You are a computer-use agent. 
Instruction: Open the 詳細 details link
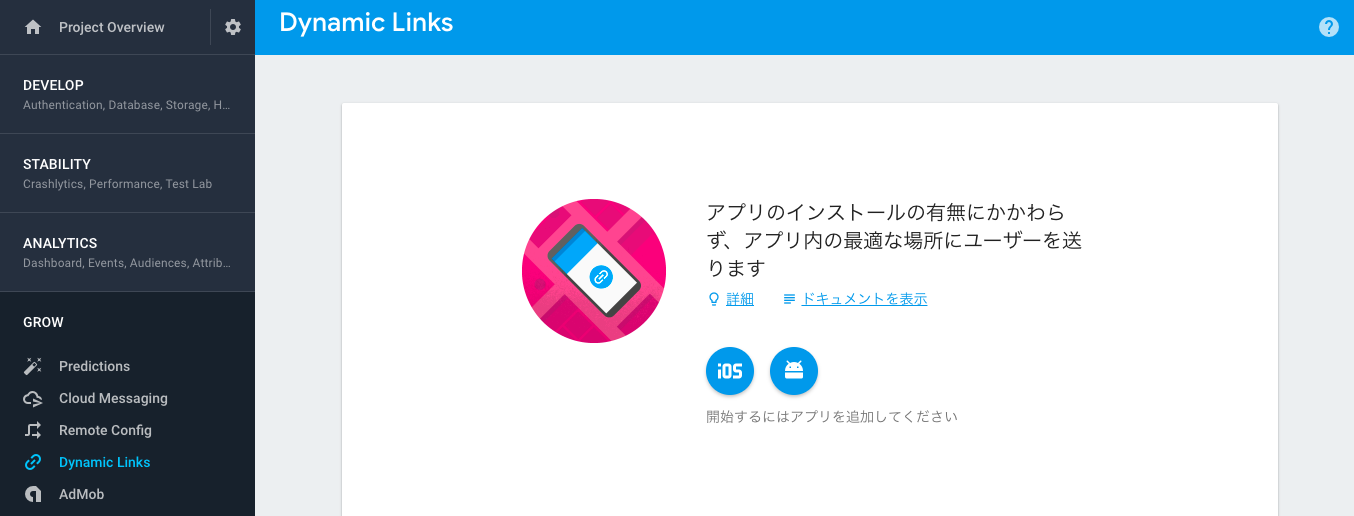point(740,299)
